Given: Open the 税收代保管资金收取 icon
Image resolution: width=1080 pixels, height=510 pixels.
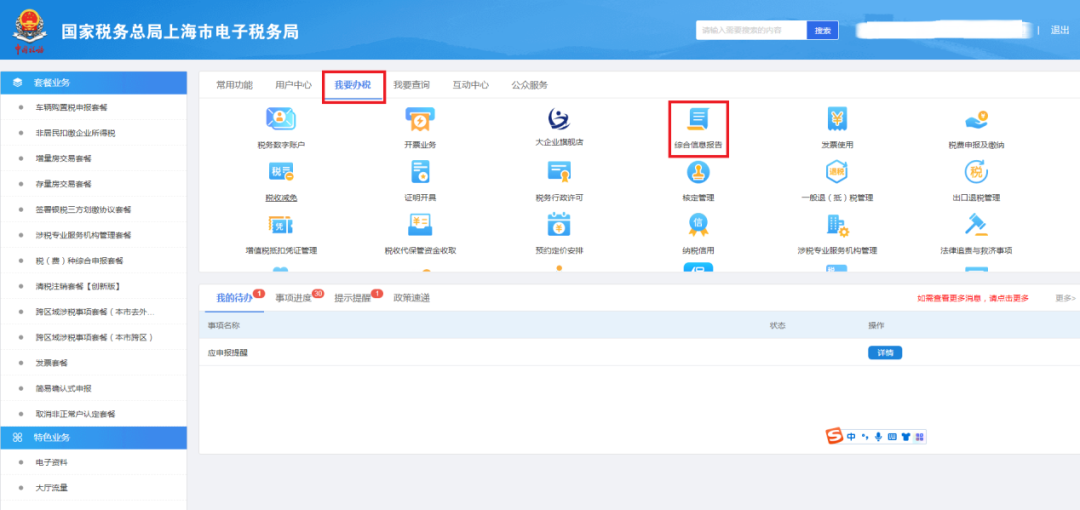Looking at the screenshot, I should point(420,225).
